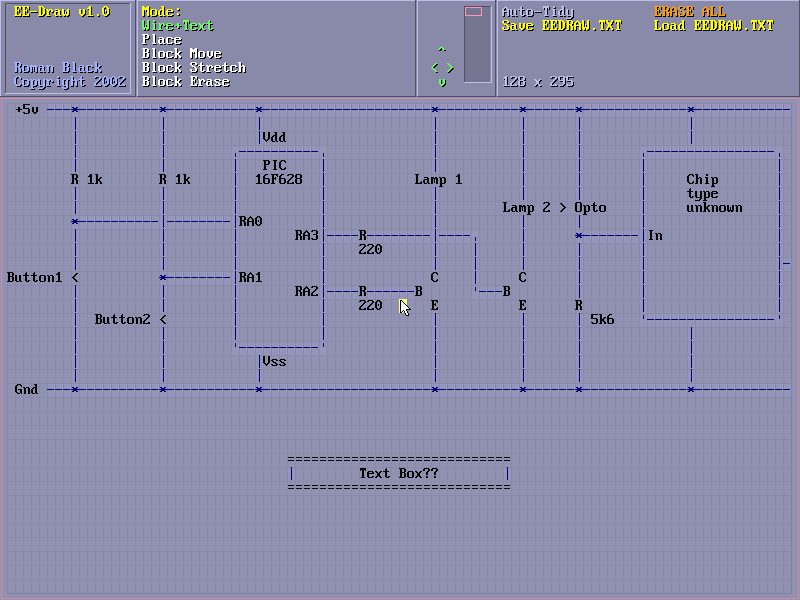Select Wire+Text mode
The width and height of the screenshot is (800, 600).
pos(178,26)
